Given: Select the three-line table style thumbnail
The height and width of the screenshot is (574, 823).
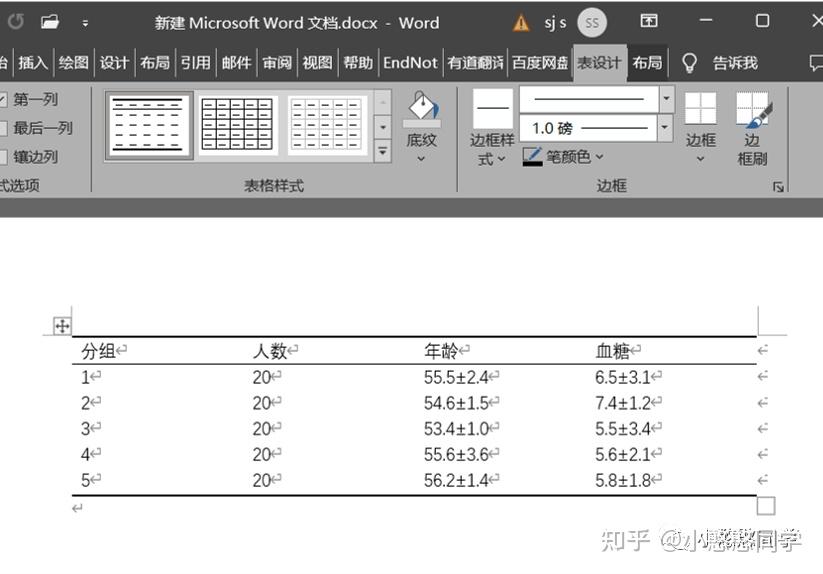Looking at the screenshot, I should [149, 125].
